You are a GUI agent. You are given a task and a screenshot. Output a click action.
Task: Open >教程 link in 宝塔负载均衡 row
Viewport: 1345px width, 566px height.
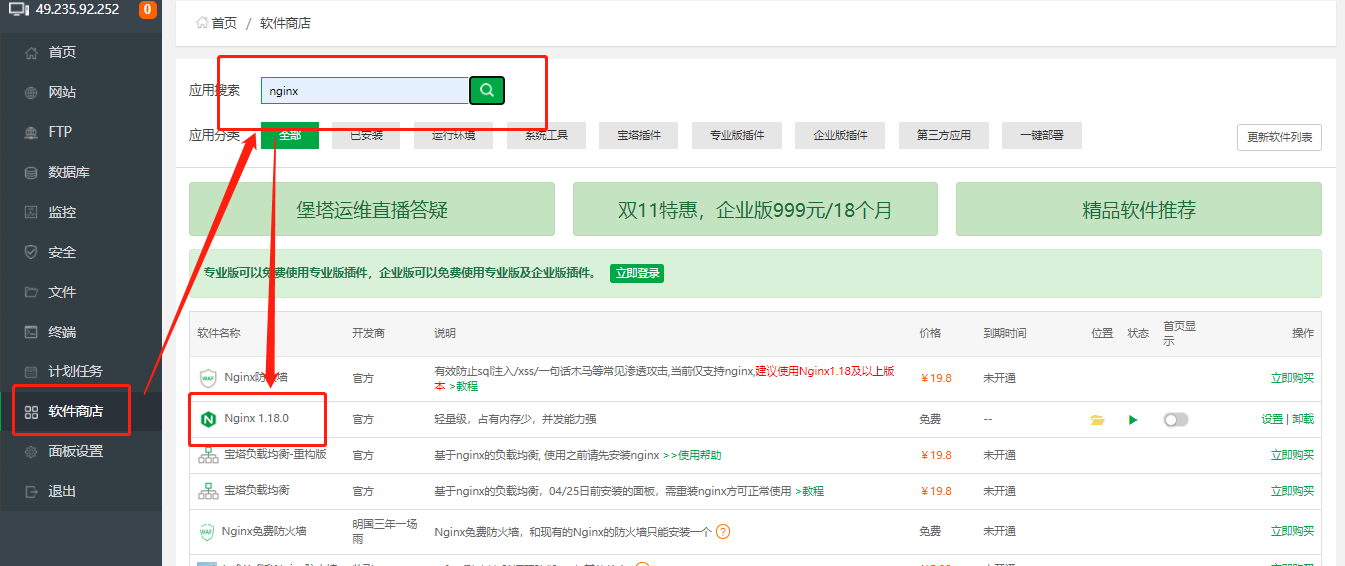(x=810, y=491)
